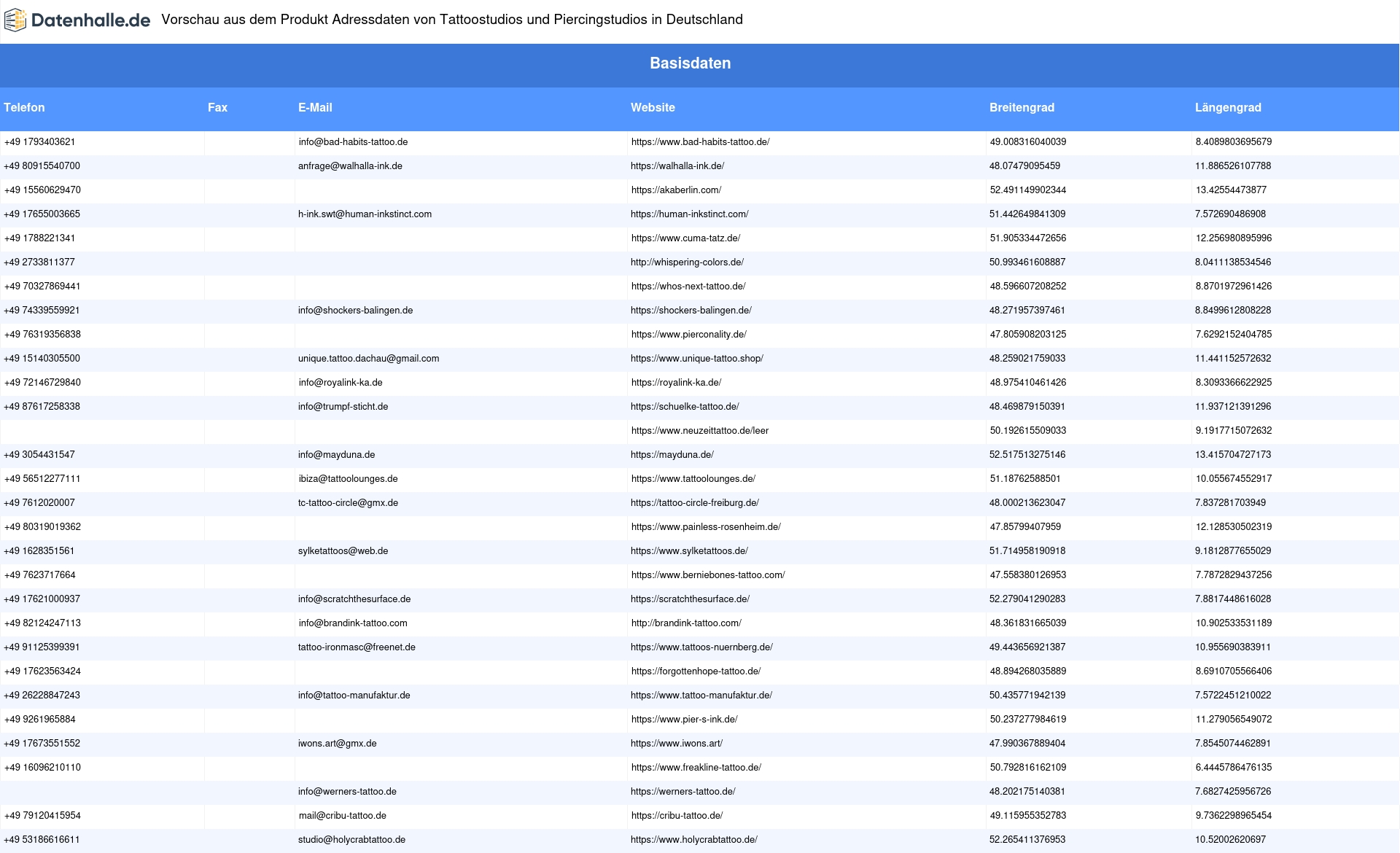Select email studio@holycrabtattoo.de
1400x853 pixels.
tap(351, 840)
